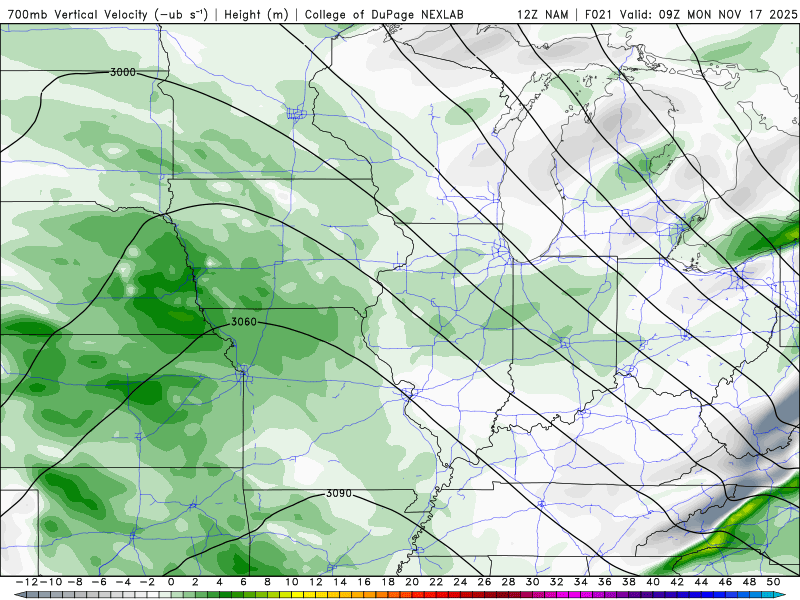The width and height of the screenshot is (800, 600).
Task: Click the 32 color bar label
Action: [x=557, y=582]
